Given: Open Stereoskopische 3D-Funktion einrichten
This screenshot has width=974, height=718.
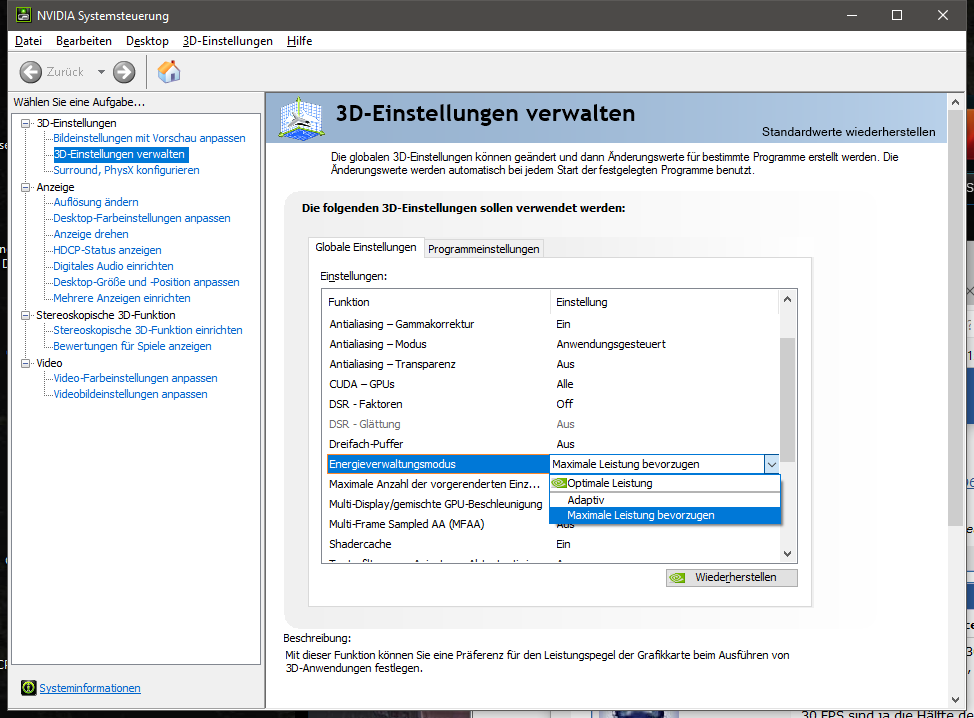Looking at the screenshot, I should pyautogui.click(x=148, y=330).
